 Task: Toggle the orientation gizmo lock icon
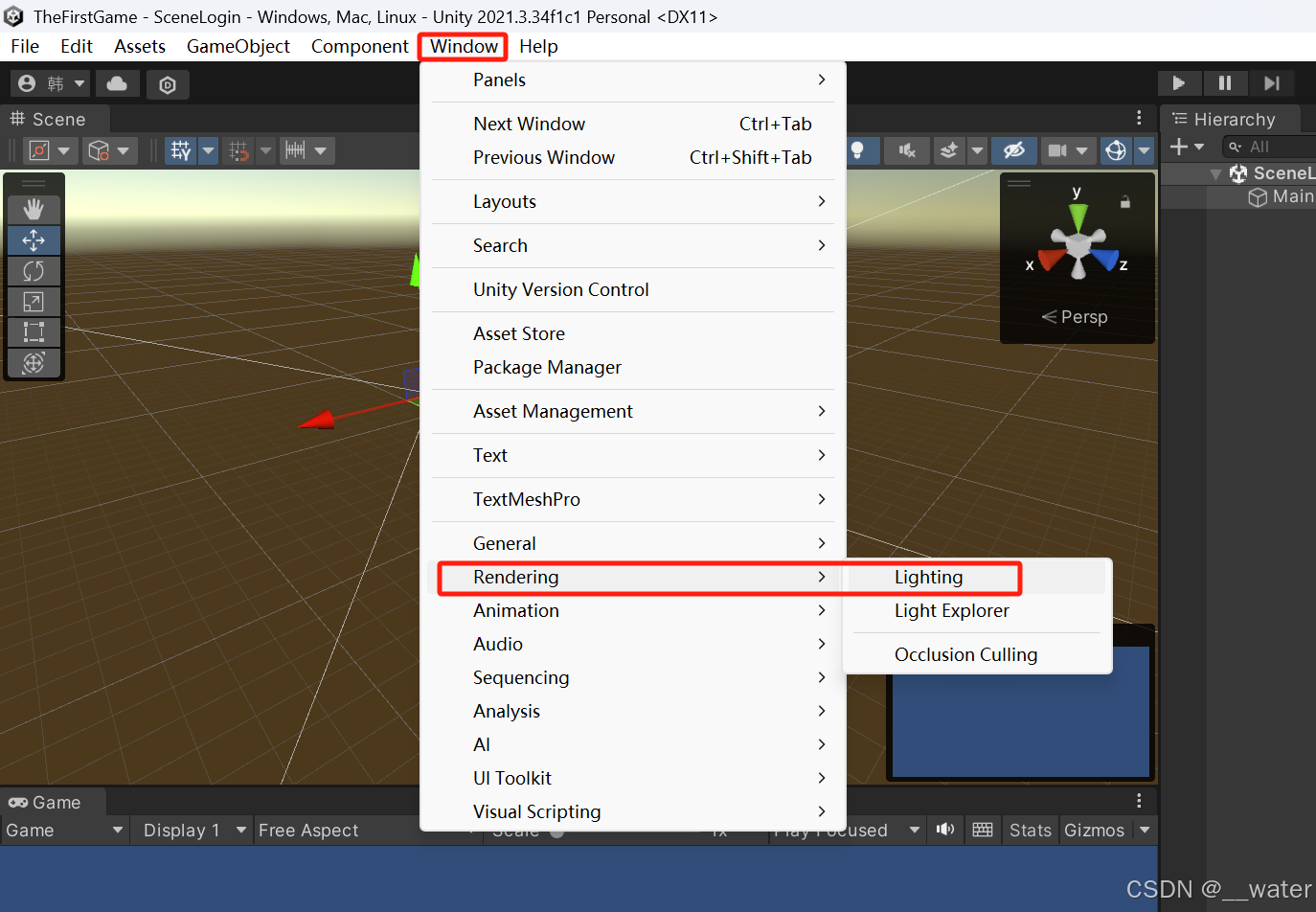pos(1125,202)
